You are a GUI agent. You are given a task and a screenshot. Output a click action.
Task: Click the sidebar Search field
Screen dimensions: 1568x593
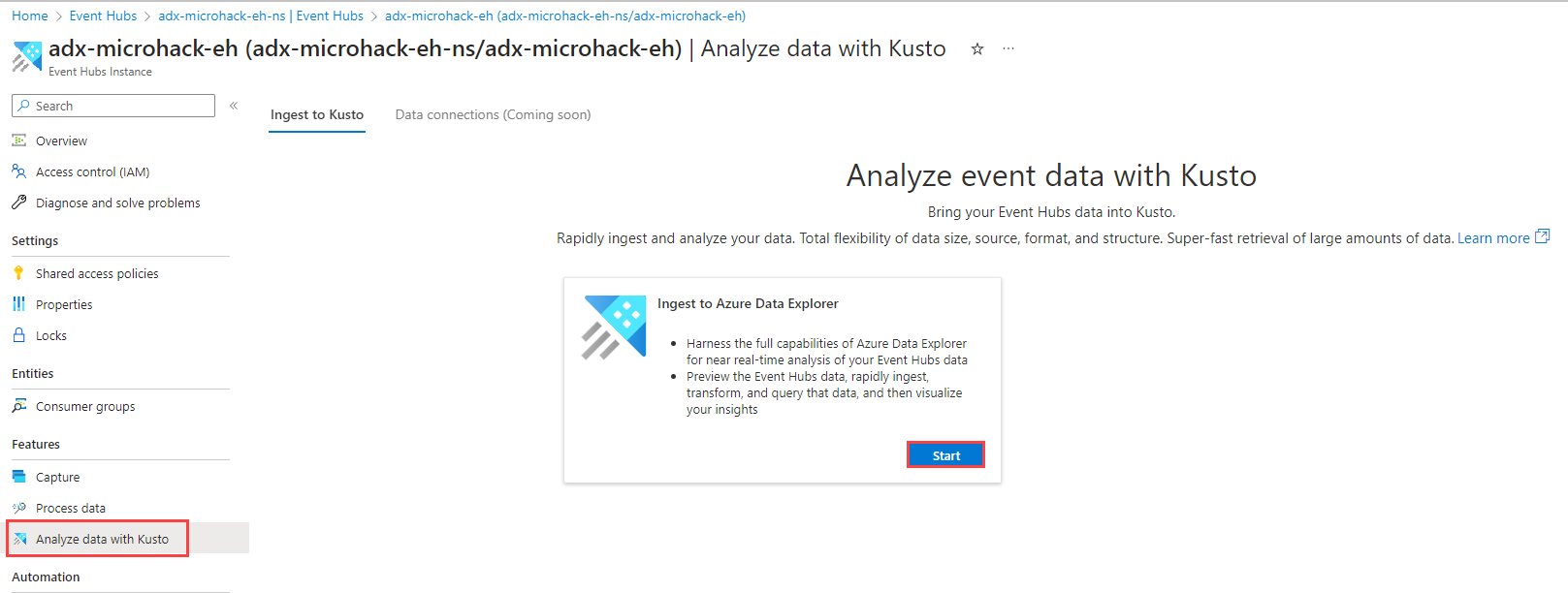(x=113, y=106)
